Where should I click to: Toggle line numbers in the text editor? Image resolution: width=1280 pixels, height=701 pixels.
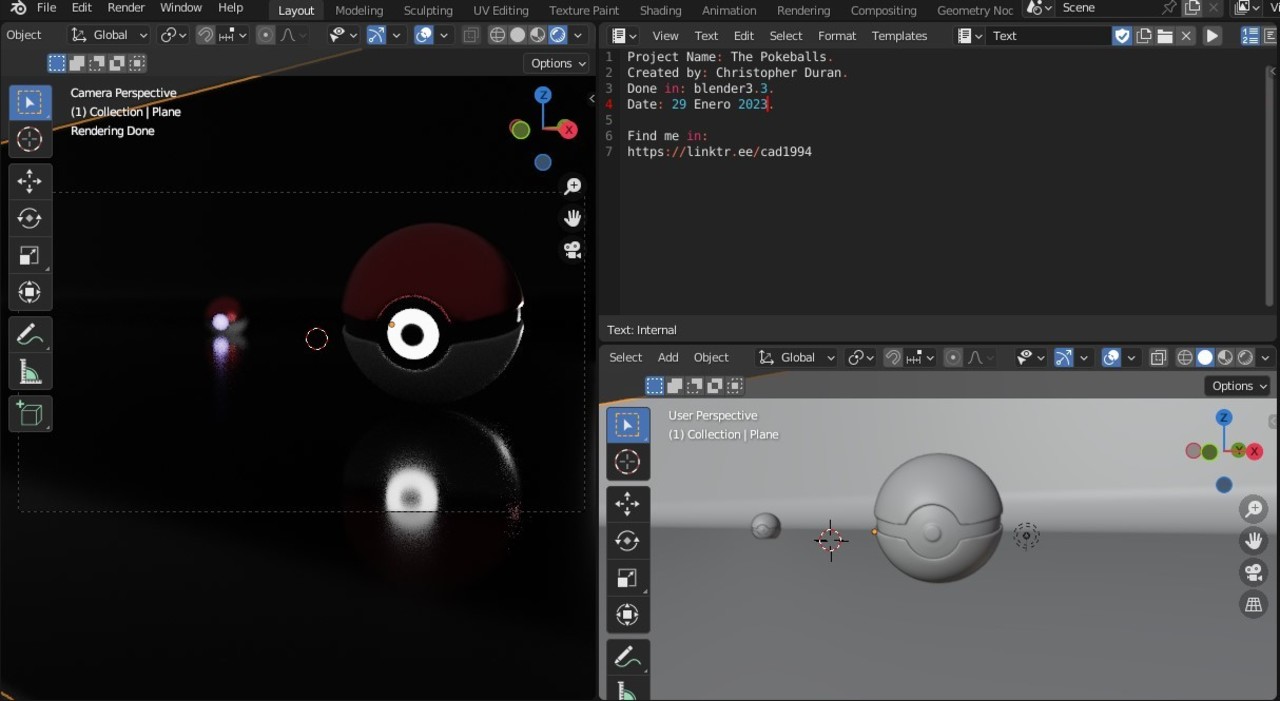coord(1250,36)
